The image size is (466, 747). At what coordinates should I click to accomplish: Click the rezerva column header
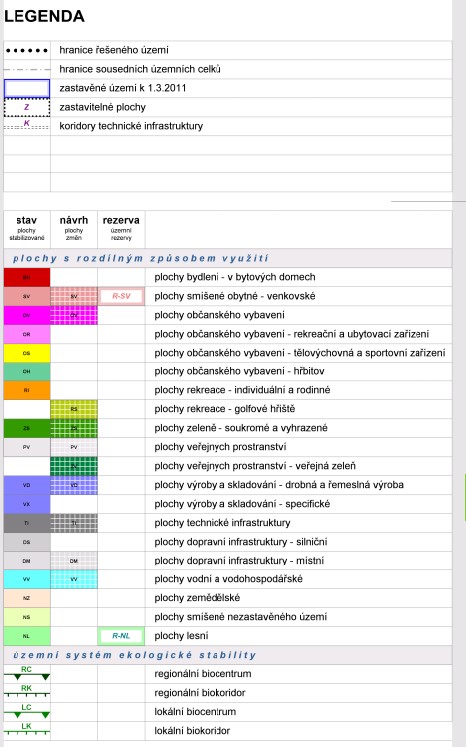click(x=121, y=228)
